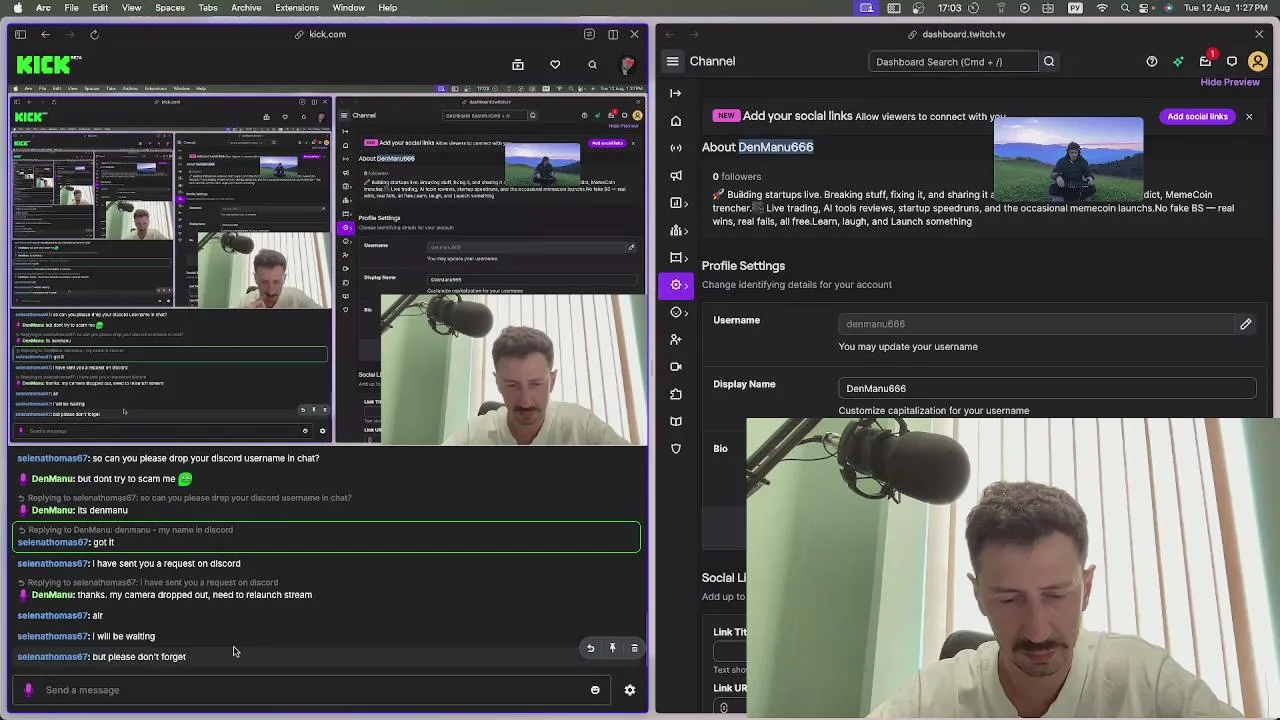Click the green sparkle icon in Twitch header
The image size is (1280, 720).
(1178, 62)
